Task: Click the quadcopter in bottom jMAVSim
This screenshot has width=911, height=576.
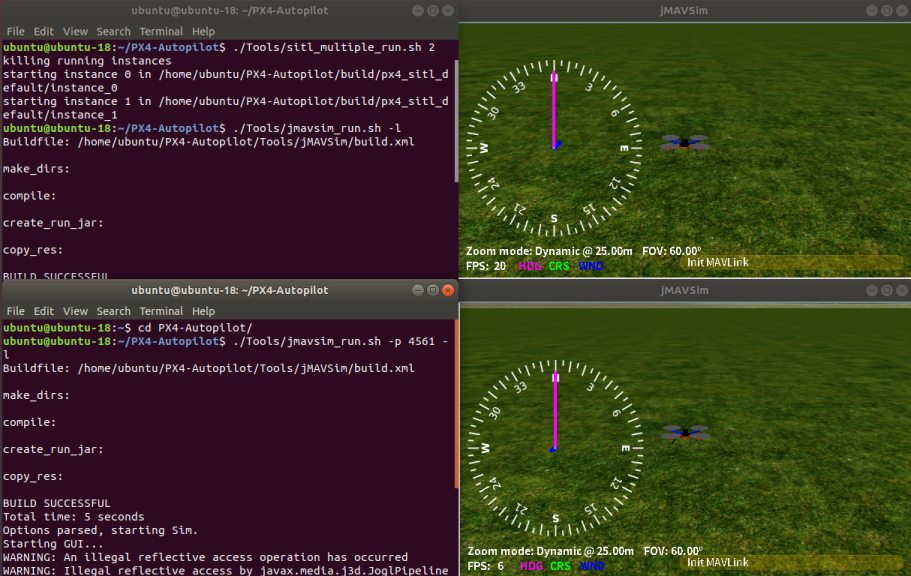Action: point(686,433)
